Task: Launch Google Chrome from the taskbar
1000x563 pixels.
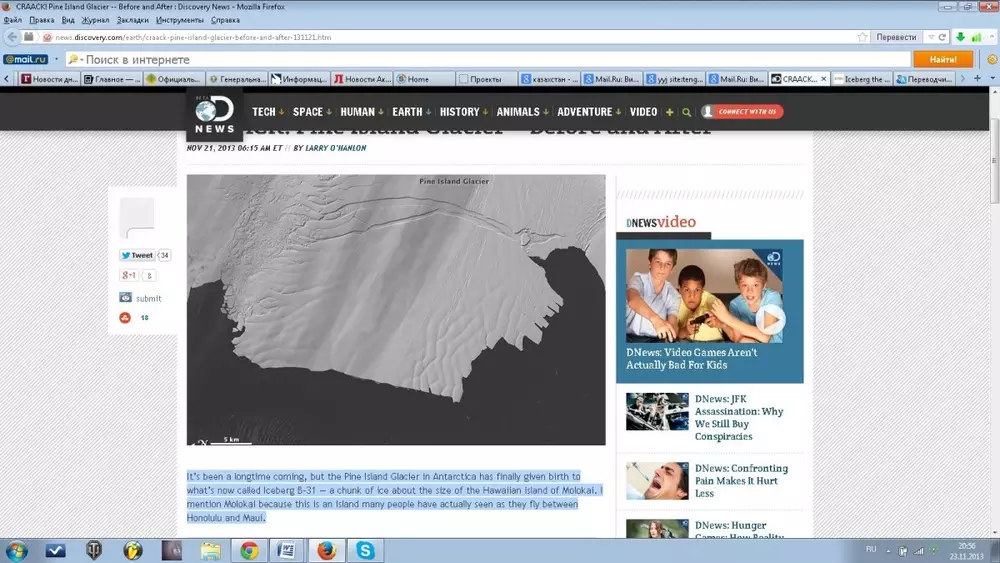Action: click(249, 550)
